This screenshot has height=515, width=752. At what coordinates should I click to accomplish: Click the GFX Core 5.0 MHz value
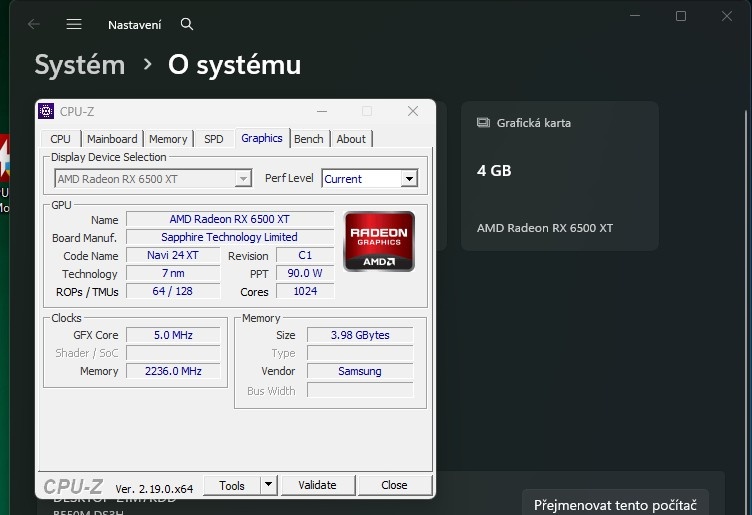[173, 335]
